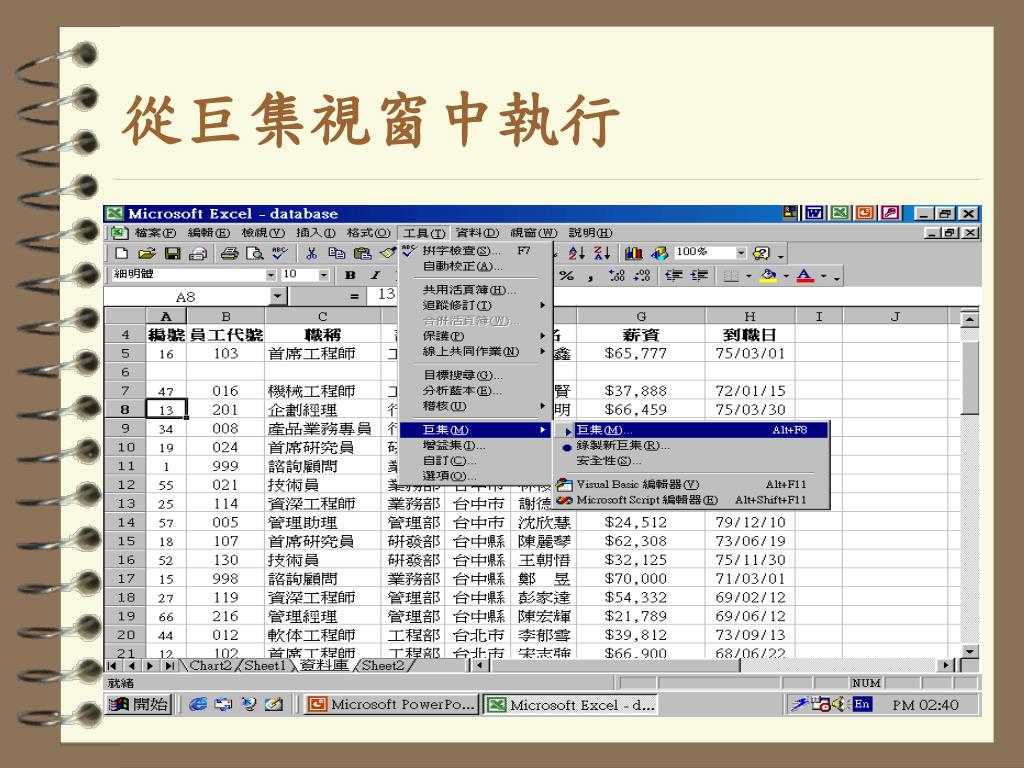Open the font name dropdown arrow
The width and height of the screenshot is (1024, 768).
click(x=271, y=276)
